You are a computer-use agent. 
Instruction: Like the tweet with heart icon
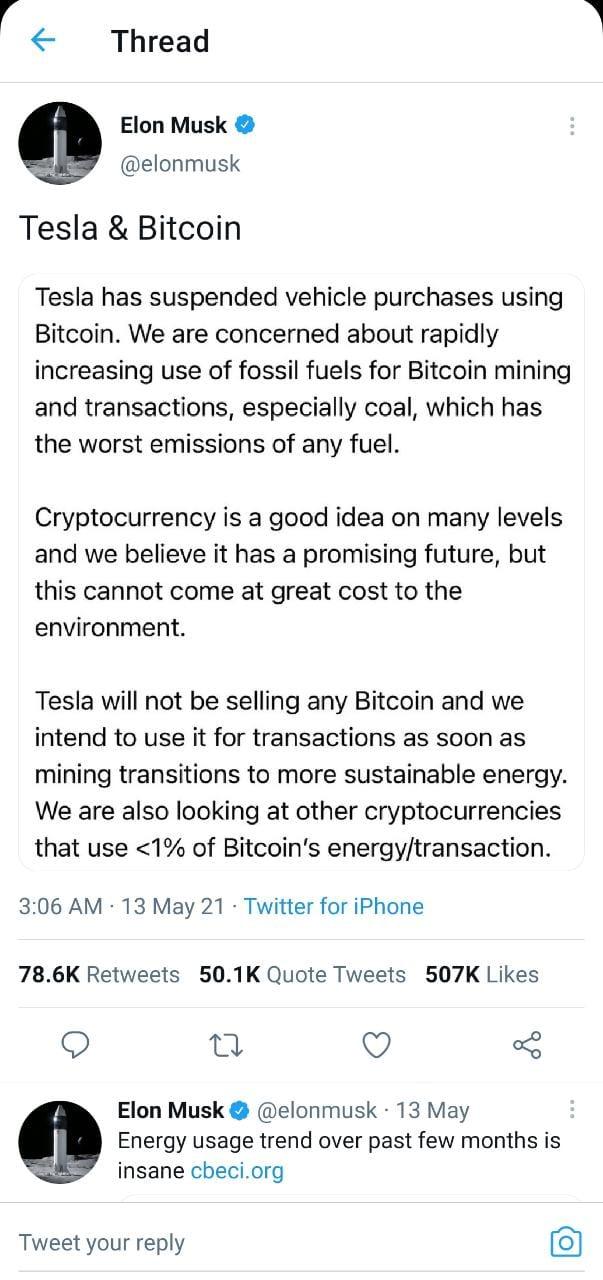coord(376,1045)
